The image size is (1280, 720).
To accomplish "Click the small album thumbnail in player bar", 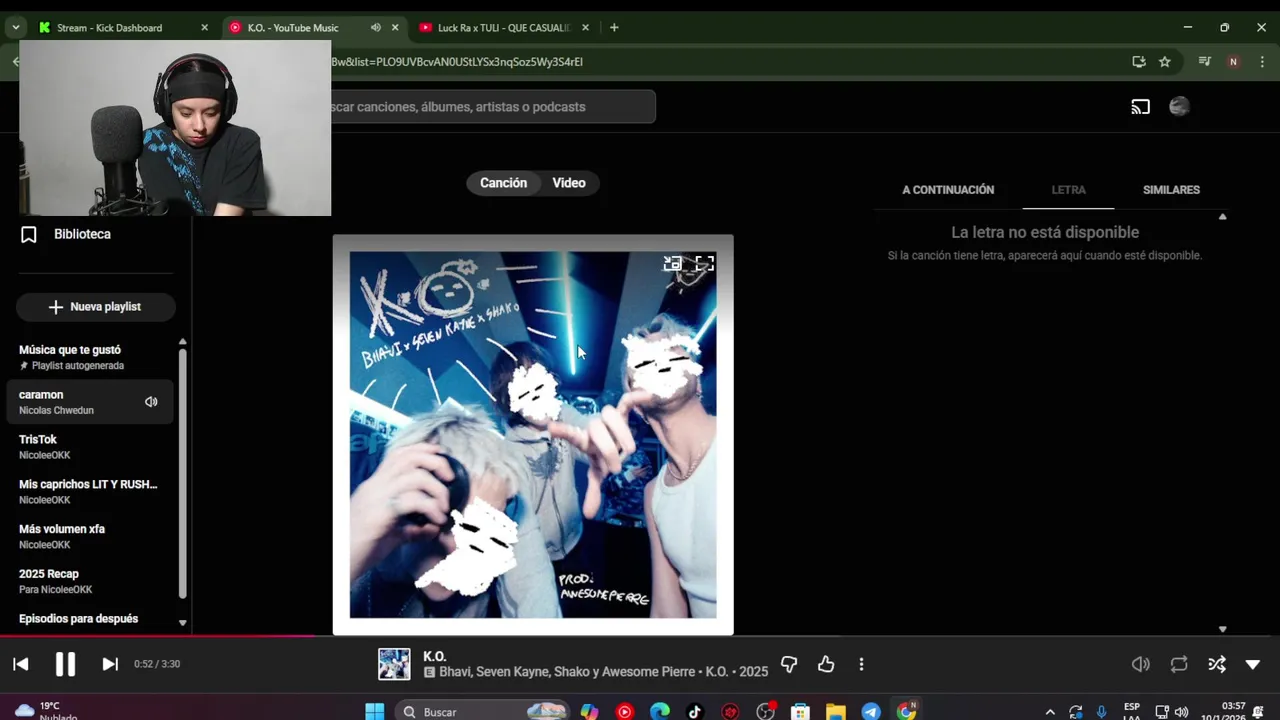I will [394, 664].
